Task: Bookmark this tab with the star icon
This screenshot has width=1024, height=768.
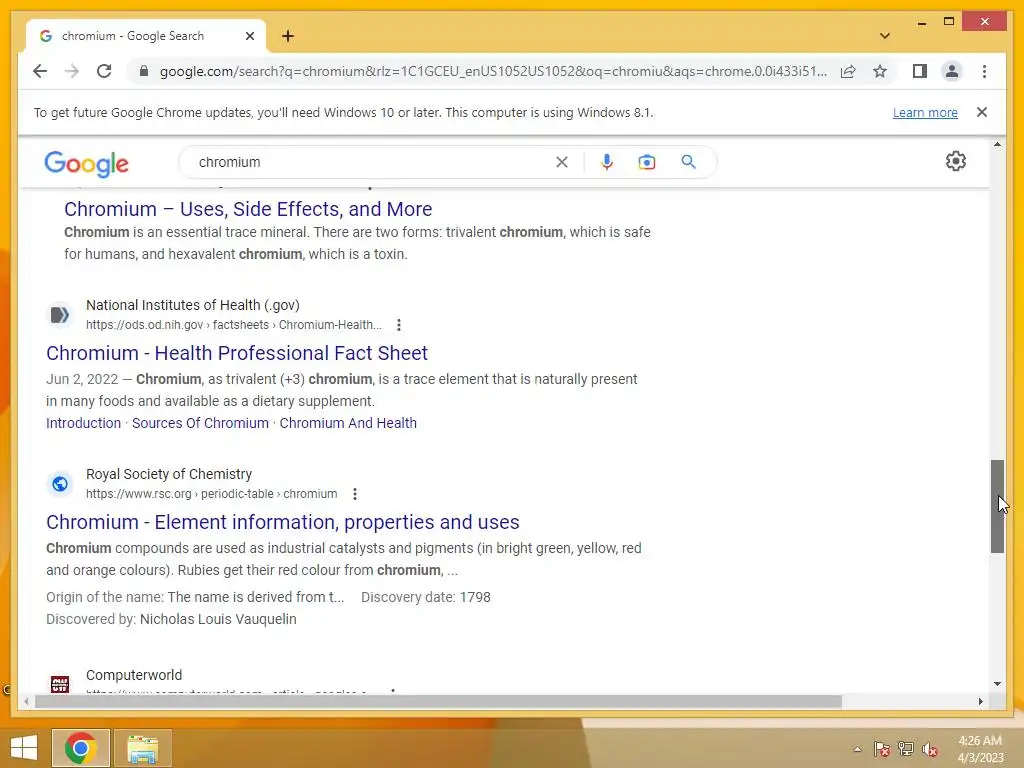Action: [880, 71]
